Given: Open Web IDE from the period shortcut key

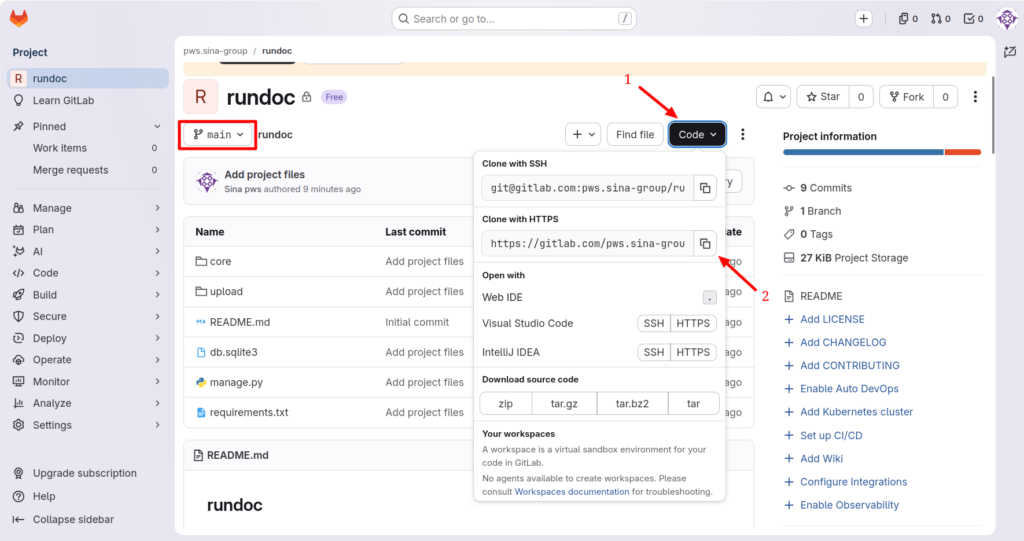Looking at the screenshot, I should pyautogui.click(x=709, y=297).
